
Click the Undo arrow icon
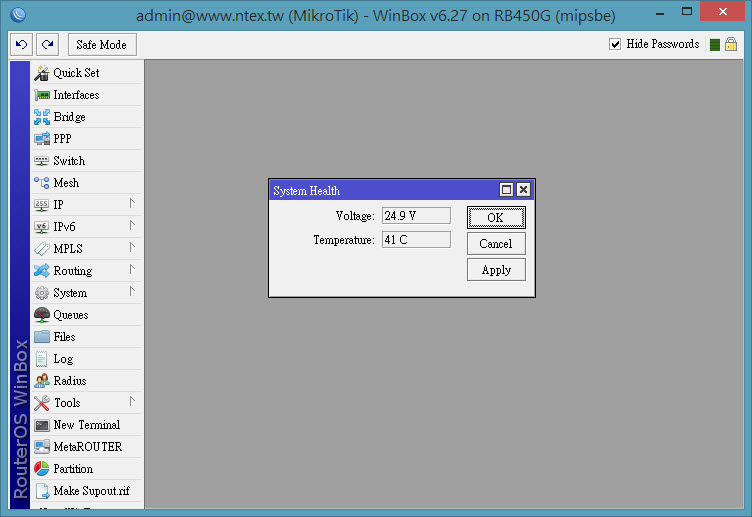[22, 45]
